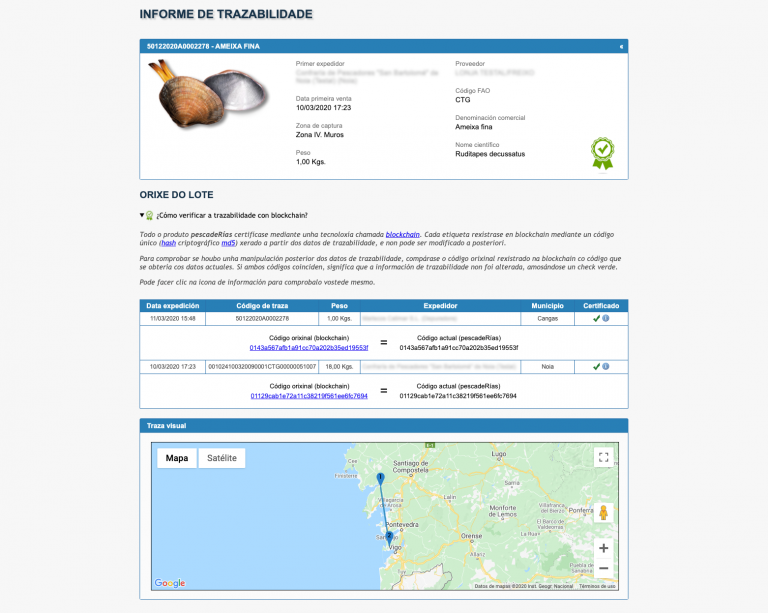Image resolution: width=768 pixels, height=613 pixels.
Task: Click green check in Cangas row
Action: coord(596,318)
